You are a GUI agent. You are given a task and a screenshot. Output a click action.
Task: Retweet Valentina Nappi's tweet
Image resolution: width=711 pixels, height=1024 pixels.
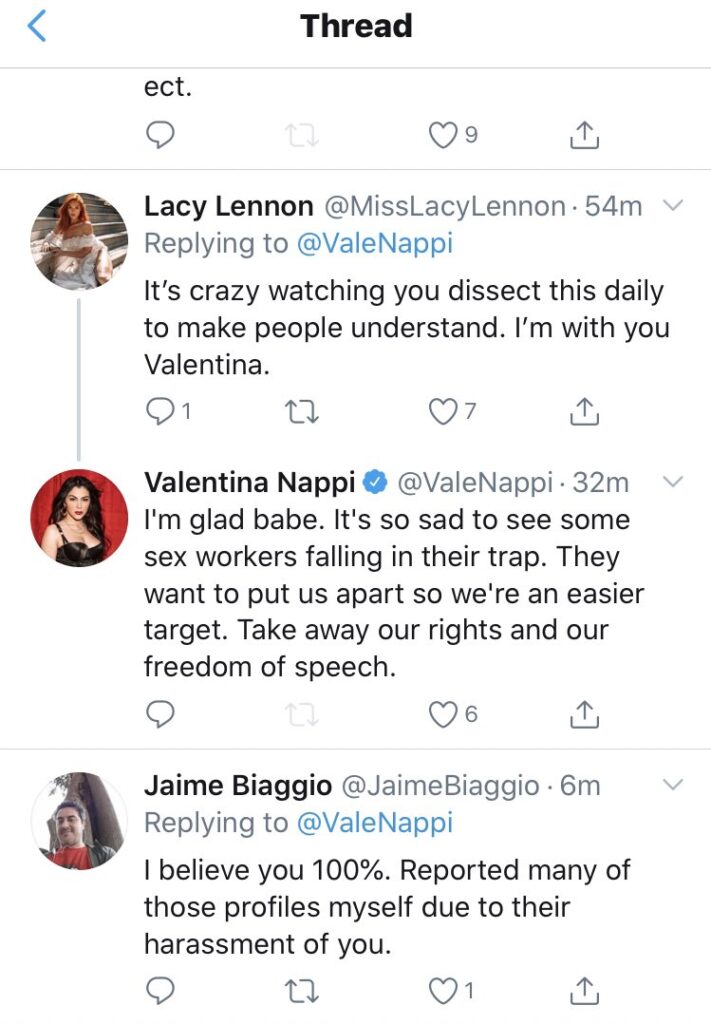pos(300,714)
